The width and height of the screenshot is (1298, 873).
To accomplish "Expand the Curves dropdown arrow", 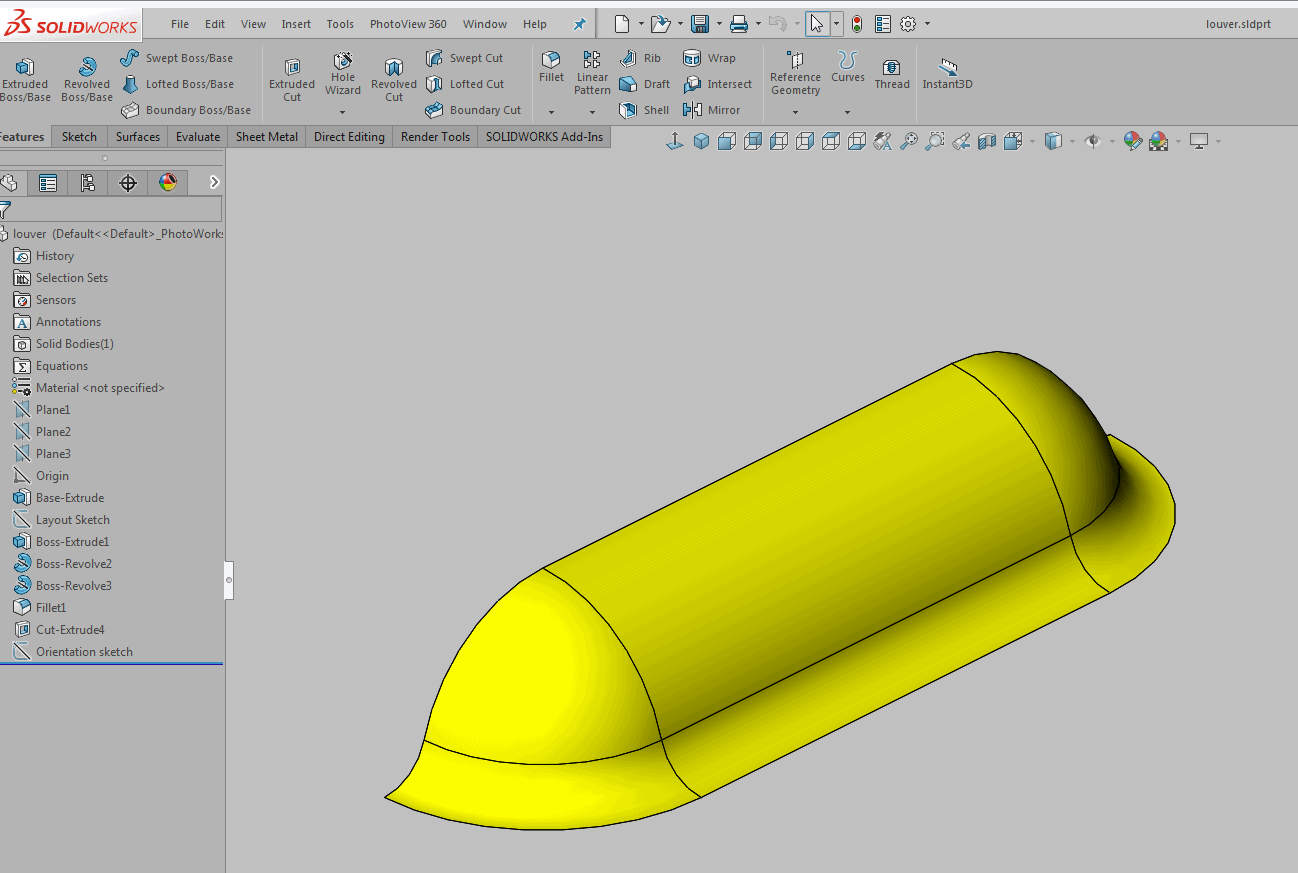I will [x=847, y=112].
